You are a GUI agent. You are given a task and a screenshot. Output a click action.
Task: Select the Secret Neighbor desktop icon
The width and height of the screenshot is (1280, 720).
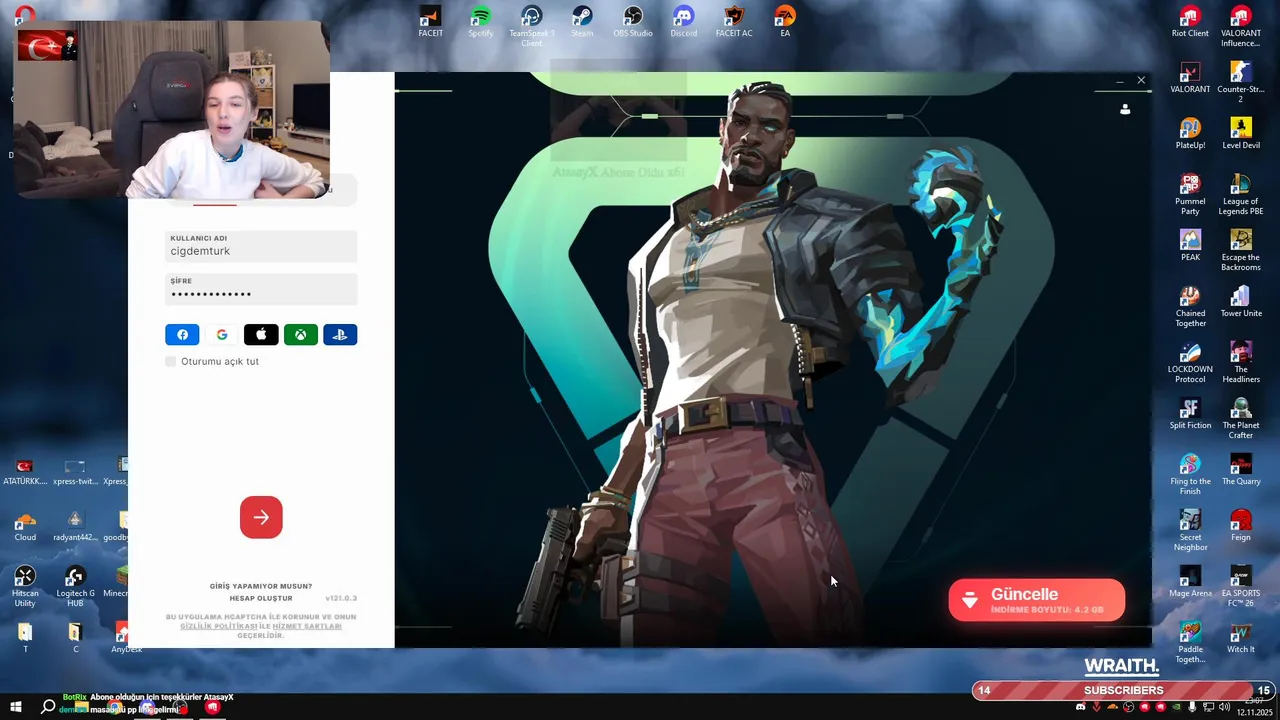[1190, 530]
